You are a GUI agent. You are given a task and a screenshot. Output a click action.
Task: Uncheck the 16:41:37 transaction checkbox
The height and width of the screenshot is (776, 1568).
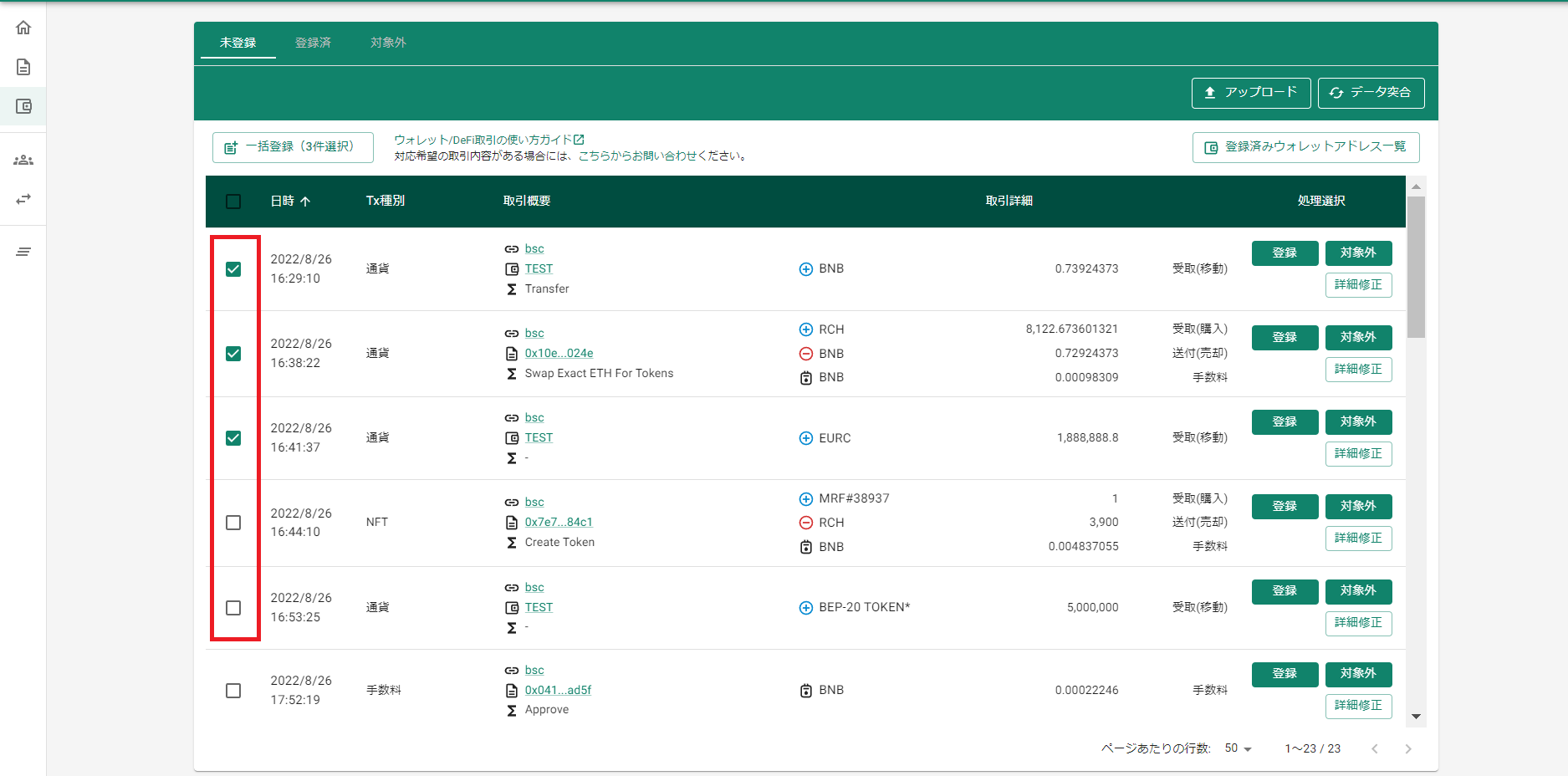pos(233,438)
